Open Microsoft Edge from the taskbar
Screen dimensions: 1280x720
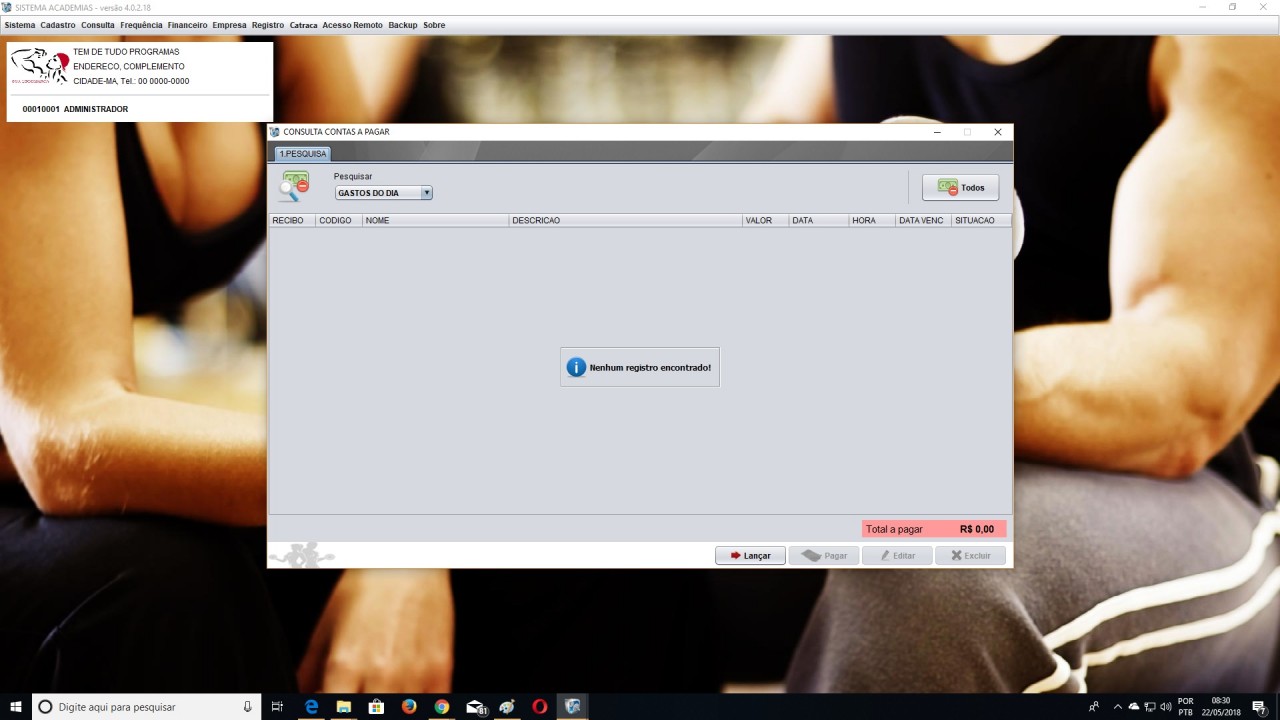coord(311,707)
